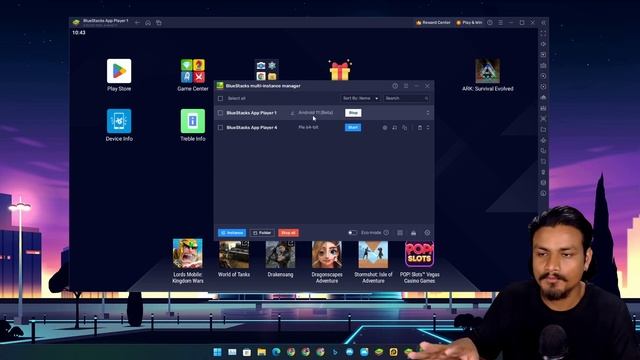Open the Play Store app
640x360 pixels.
click(119, 71)
